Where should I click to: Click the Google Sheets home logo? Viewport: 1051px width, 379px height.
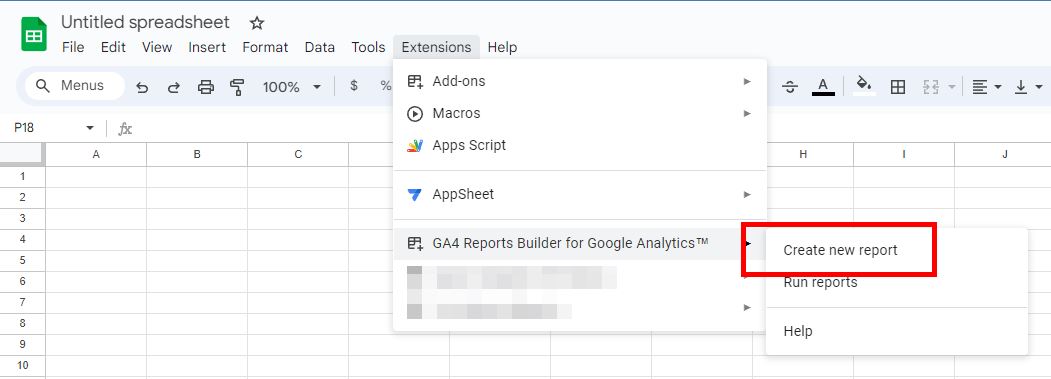(34, 34)
